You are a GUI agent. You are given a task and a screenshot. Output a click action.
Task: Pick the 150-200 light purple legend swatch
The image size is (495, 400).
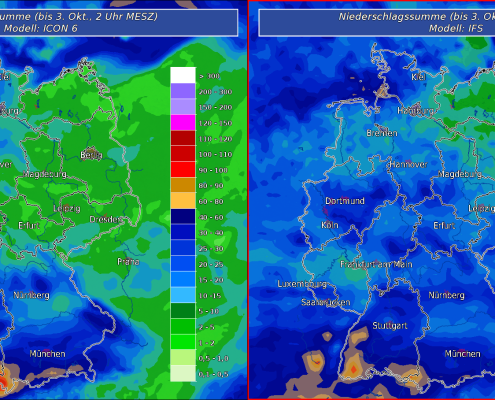[x=183, y=107]
